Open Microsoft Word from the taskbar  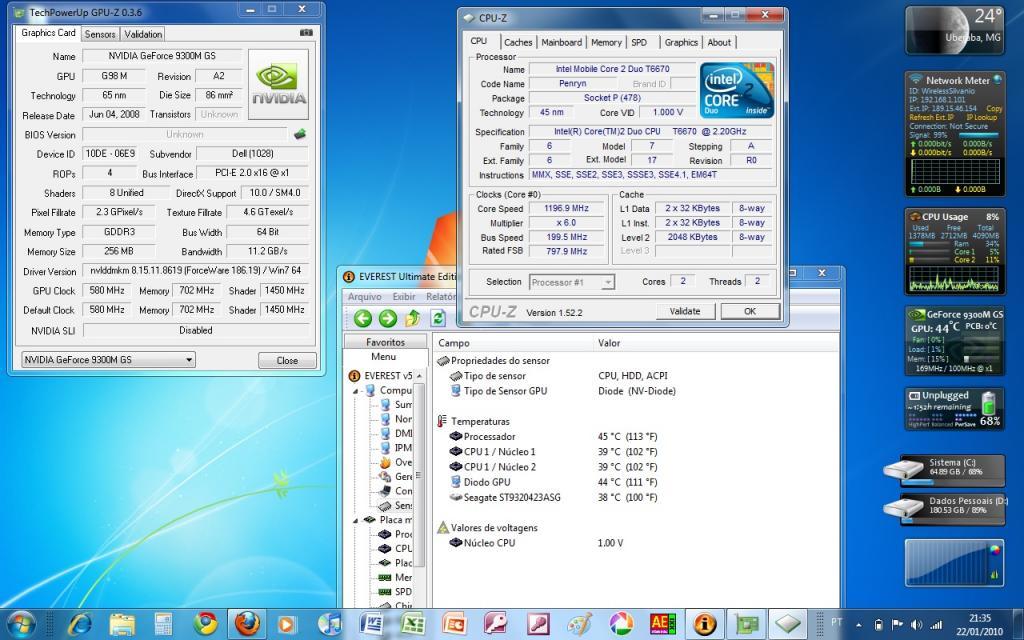pos(371,624)
